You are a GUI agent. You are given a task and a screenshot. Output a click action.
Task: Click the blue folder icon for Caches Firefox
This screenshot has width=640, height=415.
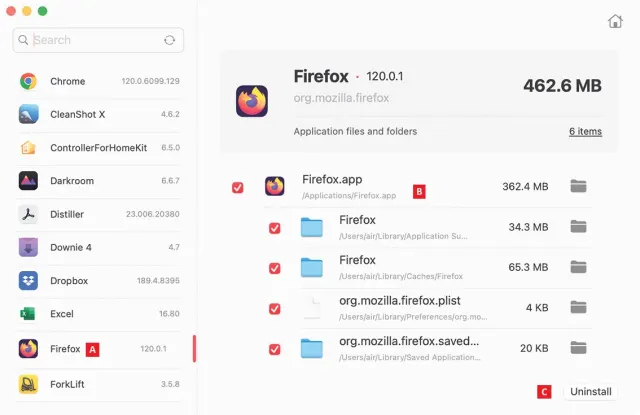(x=312, y=268)
